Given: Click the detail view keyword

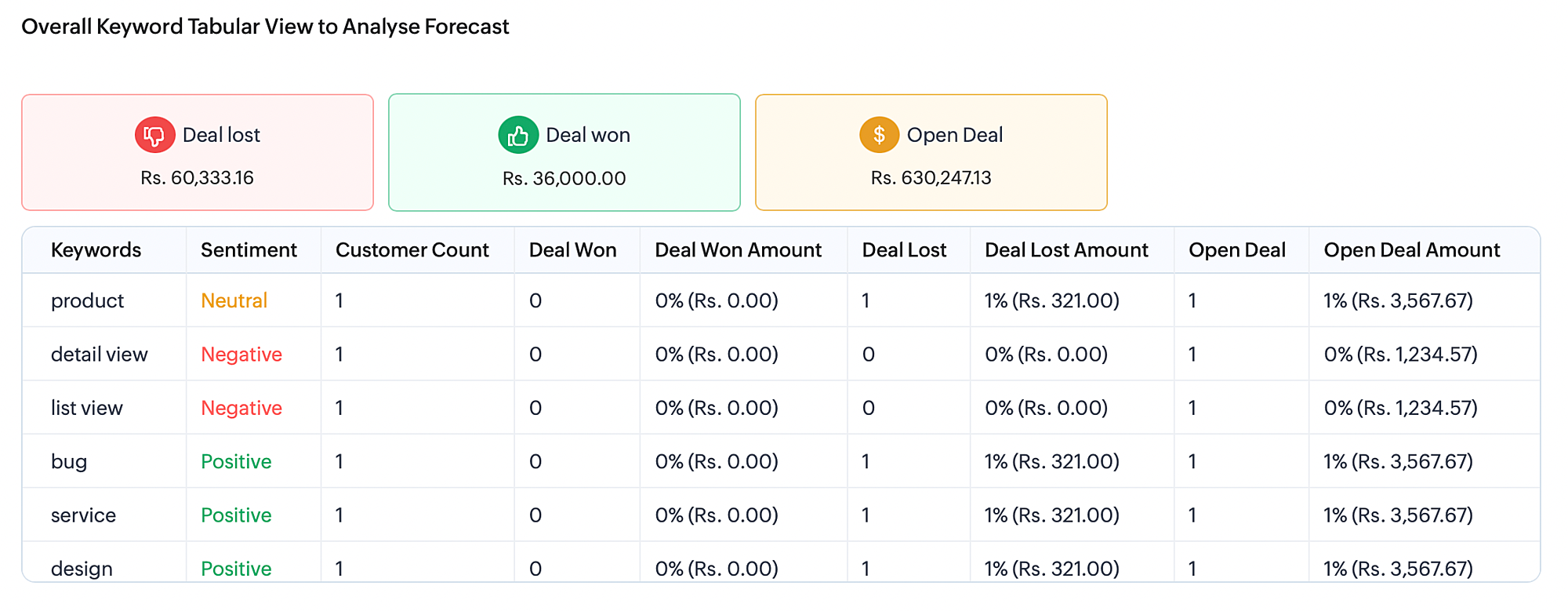Looking at the screenshot, I should tap(99, 355).
